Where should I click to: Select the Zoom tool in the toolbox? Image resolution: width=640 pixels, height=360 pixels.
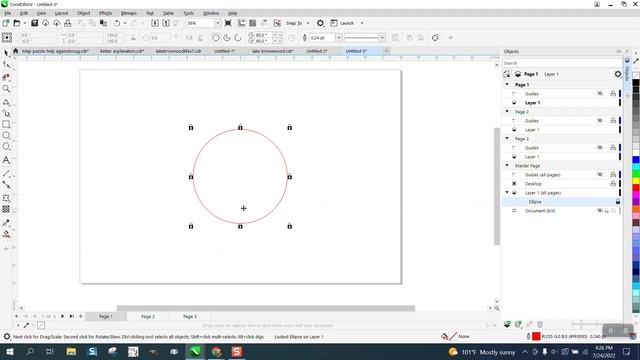(6, 89)
